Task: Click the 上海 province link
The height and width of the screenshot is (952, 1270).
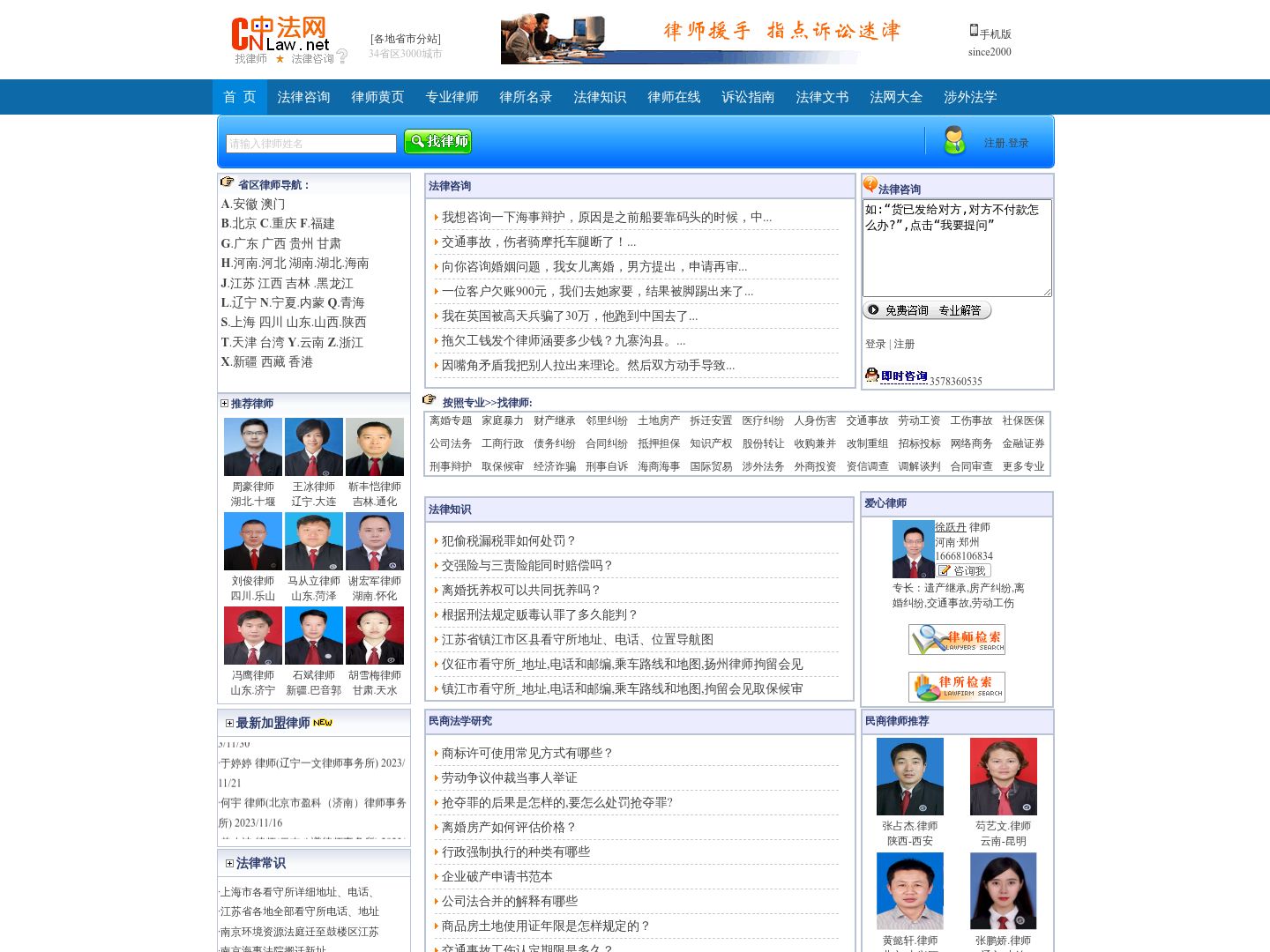Action: tap(243, 323)
